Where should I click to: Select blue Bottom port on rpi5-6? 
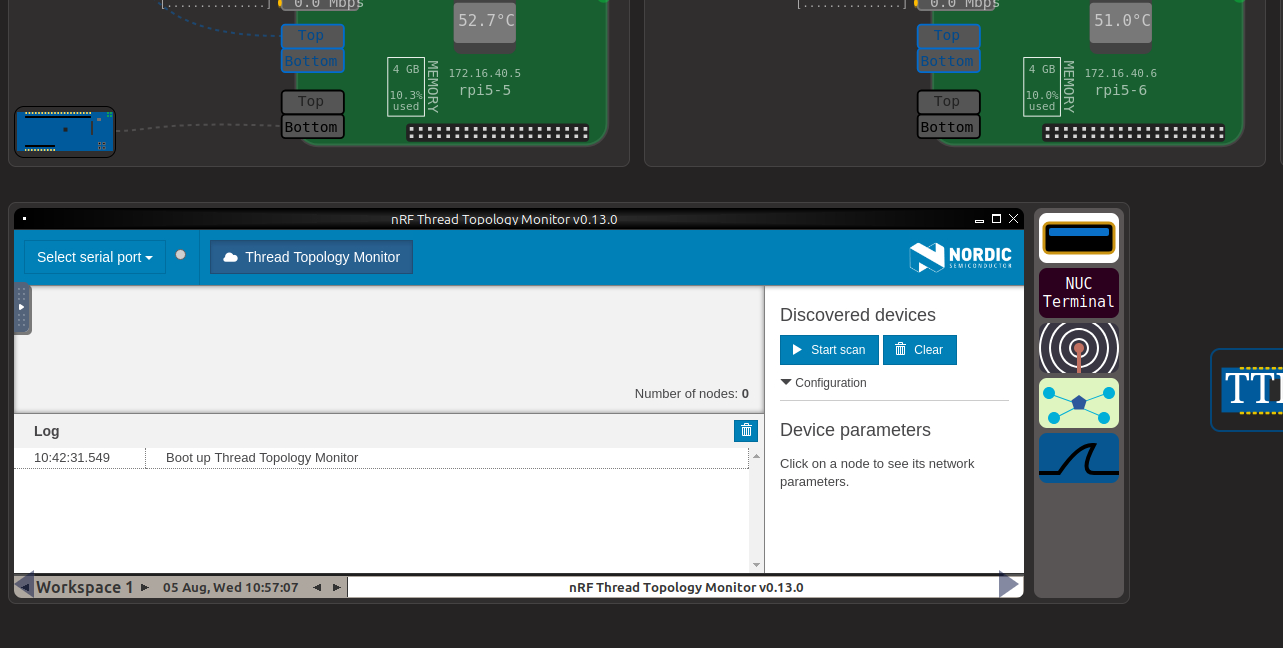(948, 61)
